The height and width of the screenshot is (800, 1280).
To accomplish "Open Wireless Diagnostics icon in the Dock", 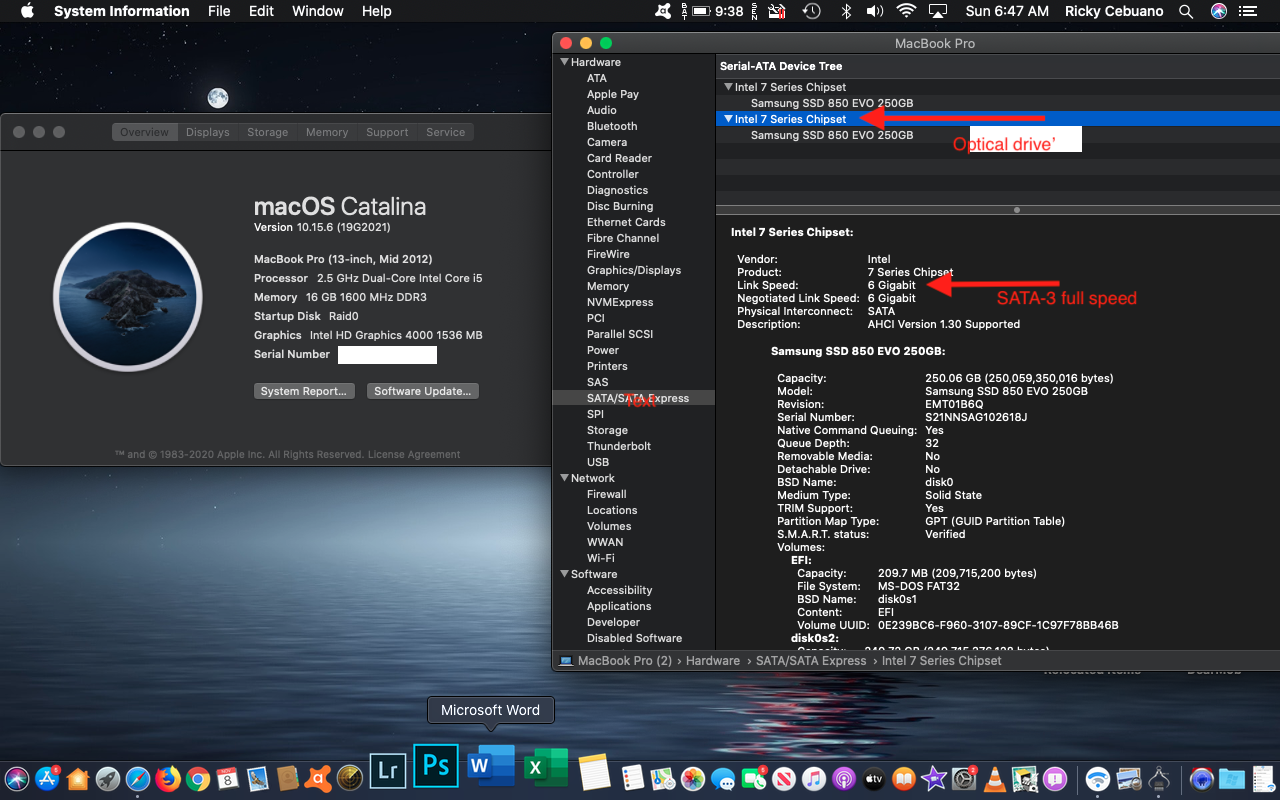I will pos(1098,779).
